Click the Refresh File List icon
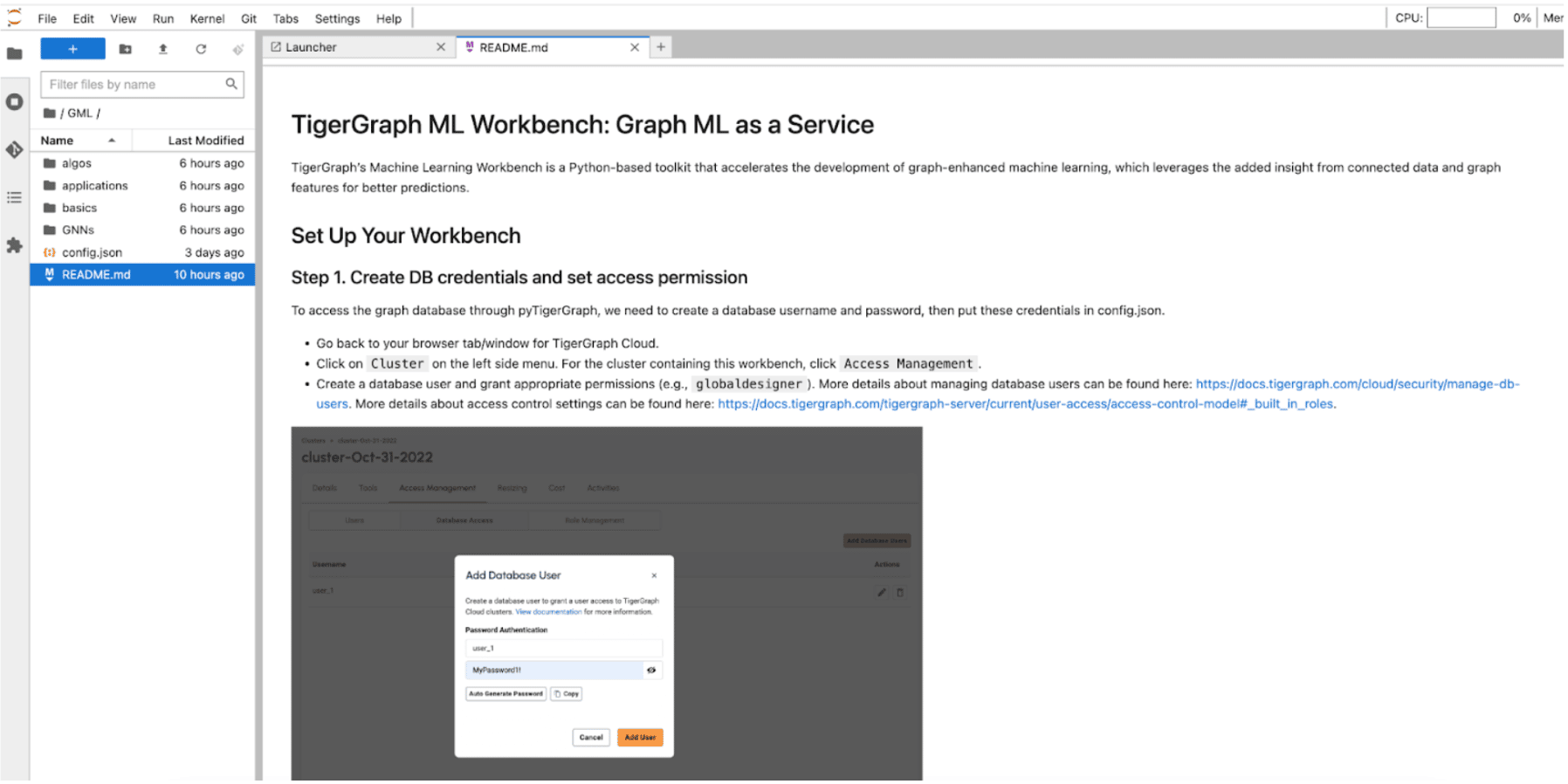The width and height of the screenshot is (1568, 784). (201, 49)
